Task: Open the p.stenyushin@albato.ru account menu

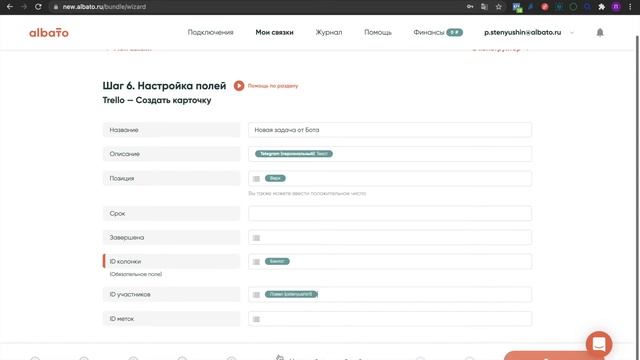Action: pos(522,32)
